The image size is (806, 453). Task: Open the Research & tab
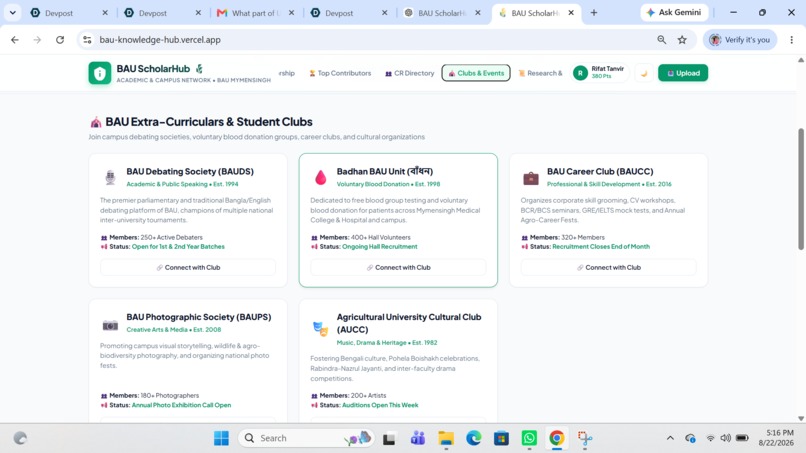(x=540, y=73)
